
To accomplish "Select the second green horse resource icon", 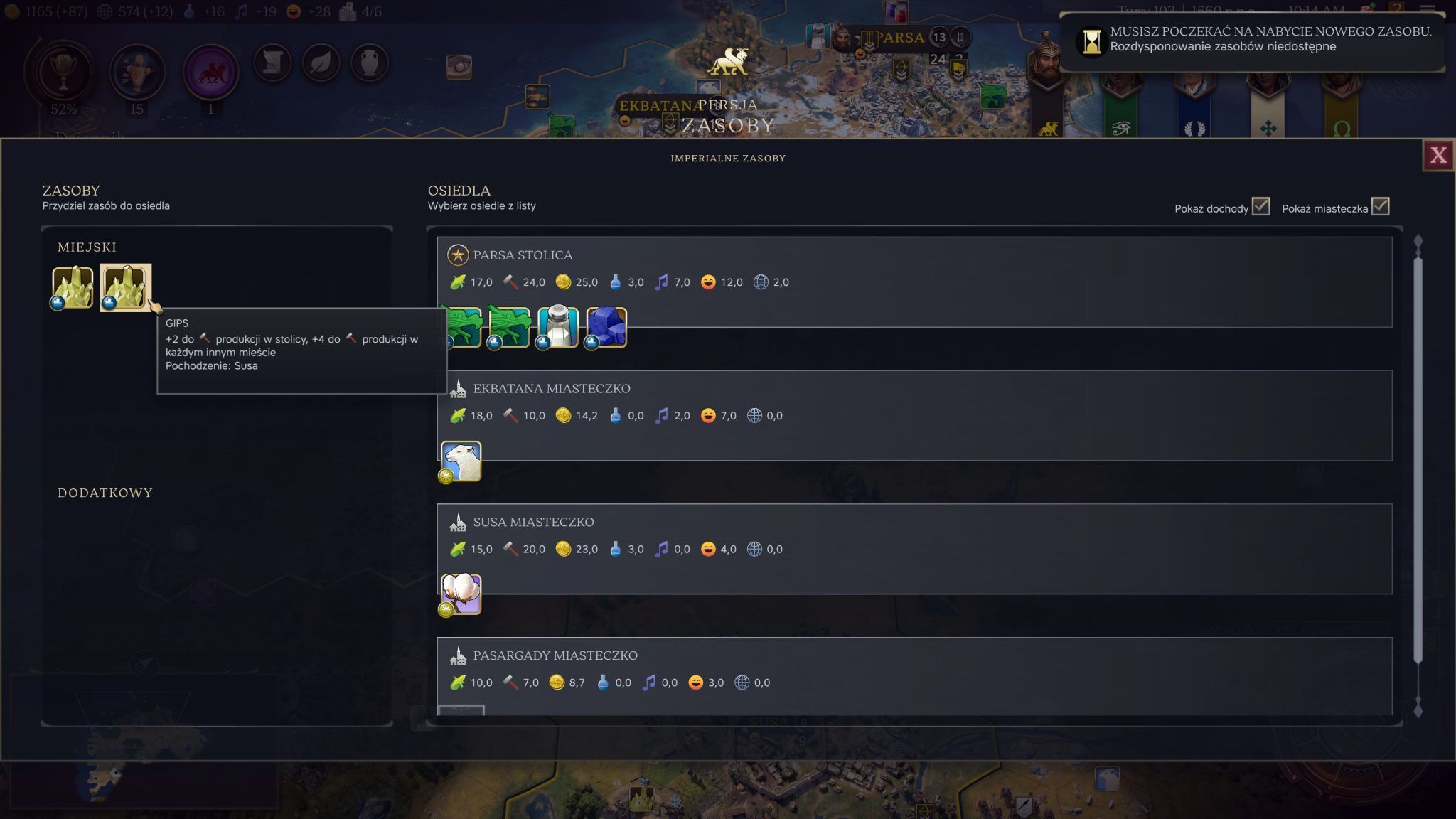I will coord(510,326).
